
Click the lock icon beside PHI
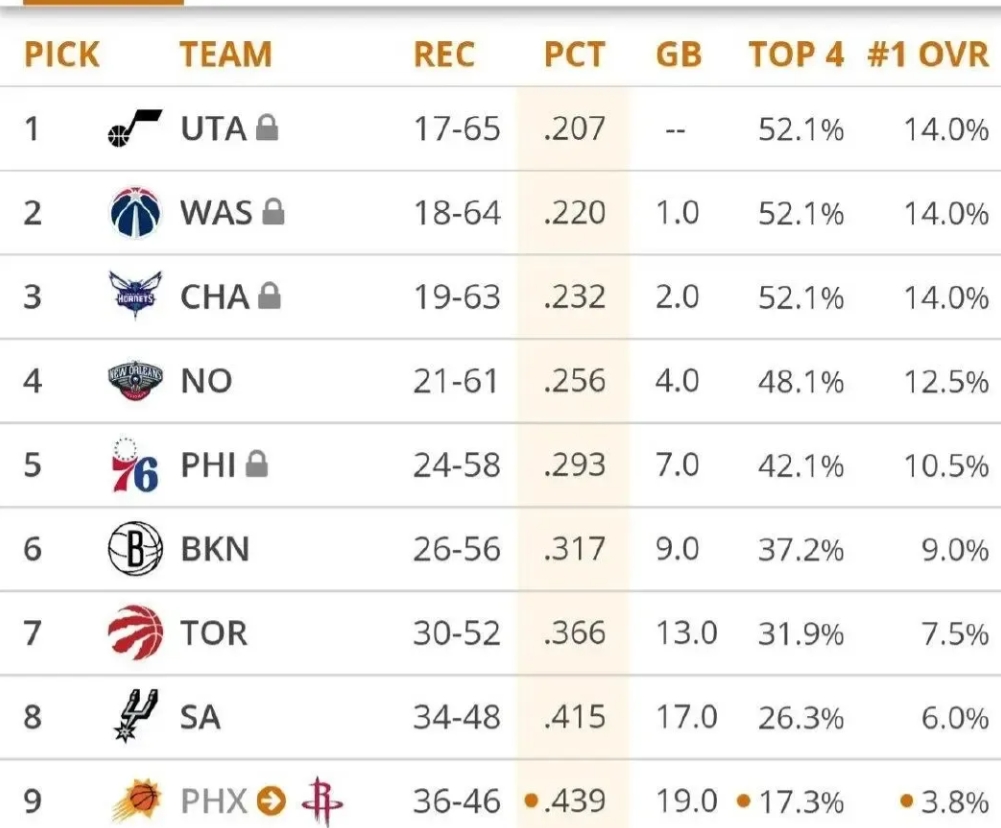[x=257, y=464]
